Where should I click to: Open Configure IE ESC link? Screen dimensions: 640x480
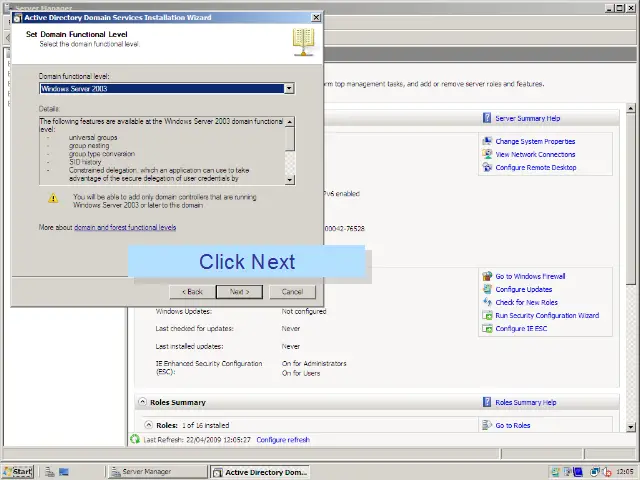[521, 329]
